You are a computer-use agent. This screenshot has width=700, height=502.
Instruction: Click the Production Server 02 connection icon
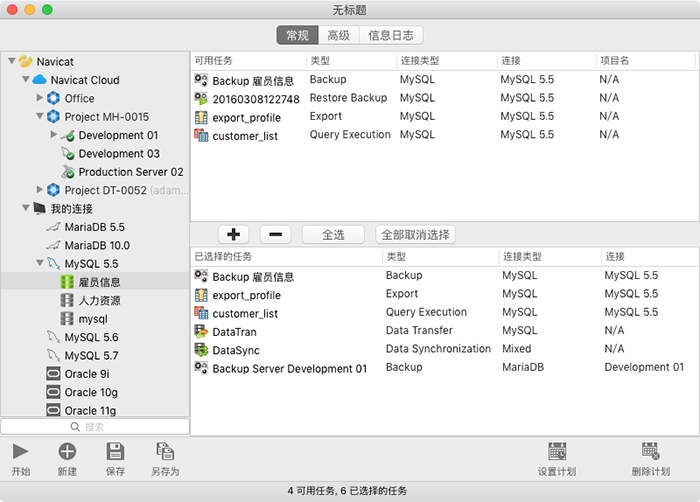67,172
